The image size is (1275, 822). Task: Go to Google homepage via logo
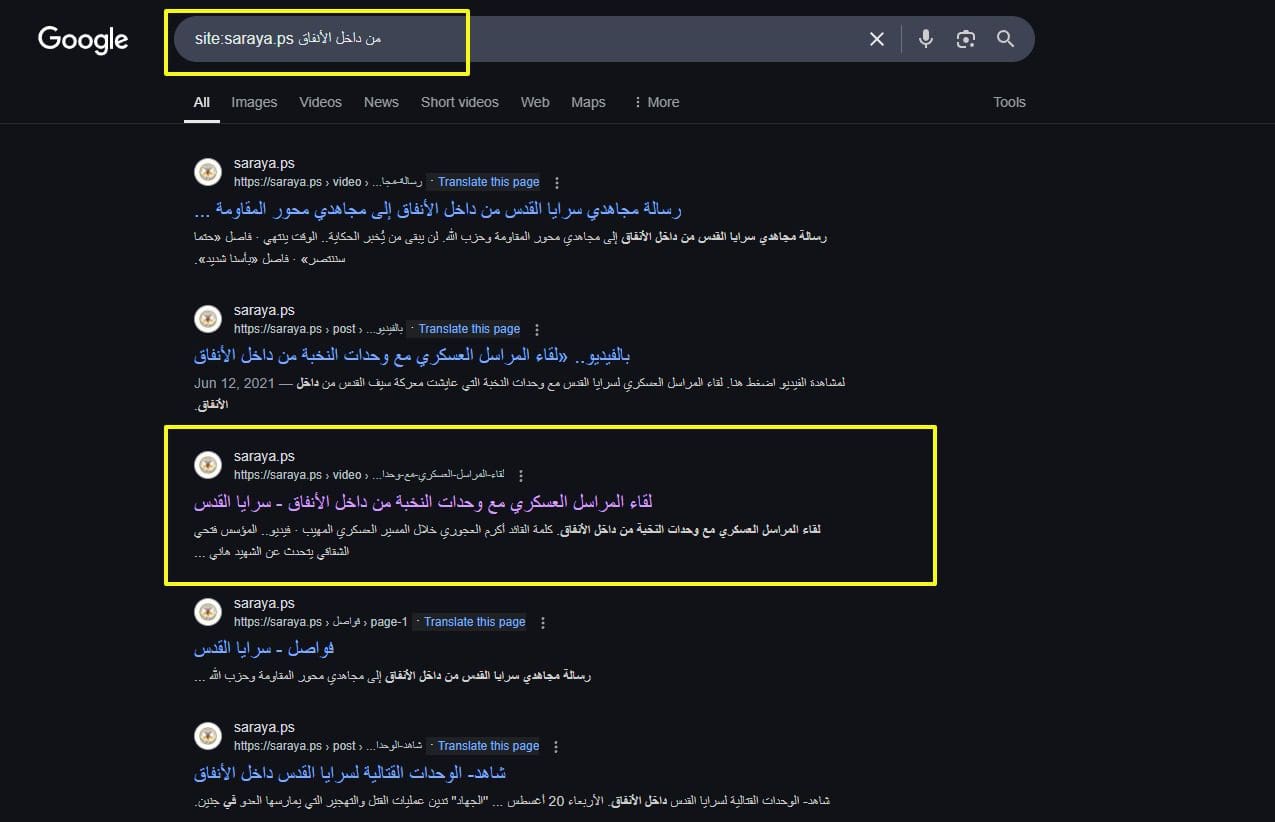click(83, 40)
